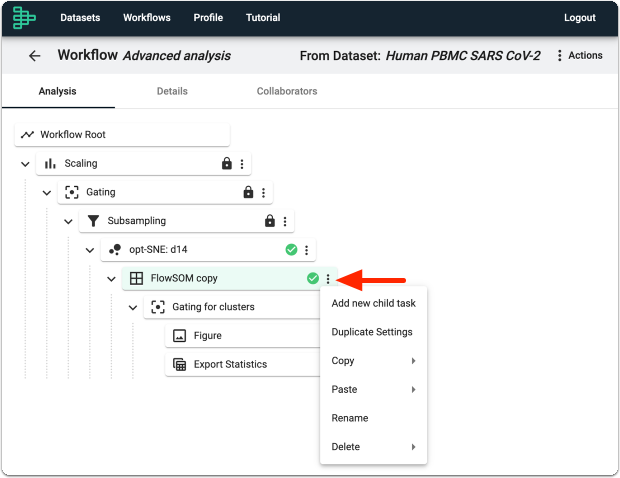The height and width of the screenshot is (478, 620).
Task: Click 'Human PBMC SARS CoV-2' dataset name
Action: click(463, 56)
